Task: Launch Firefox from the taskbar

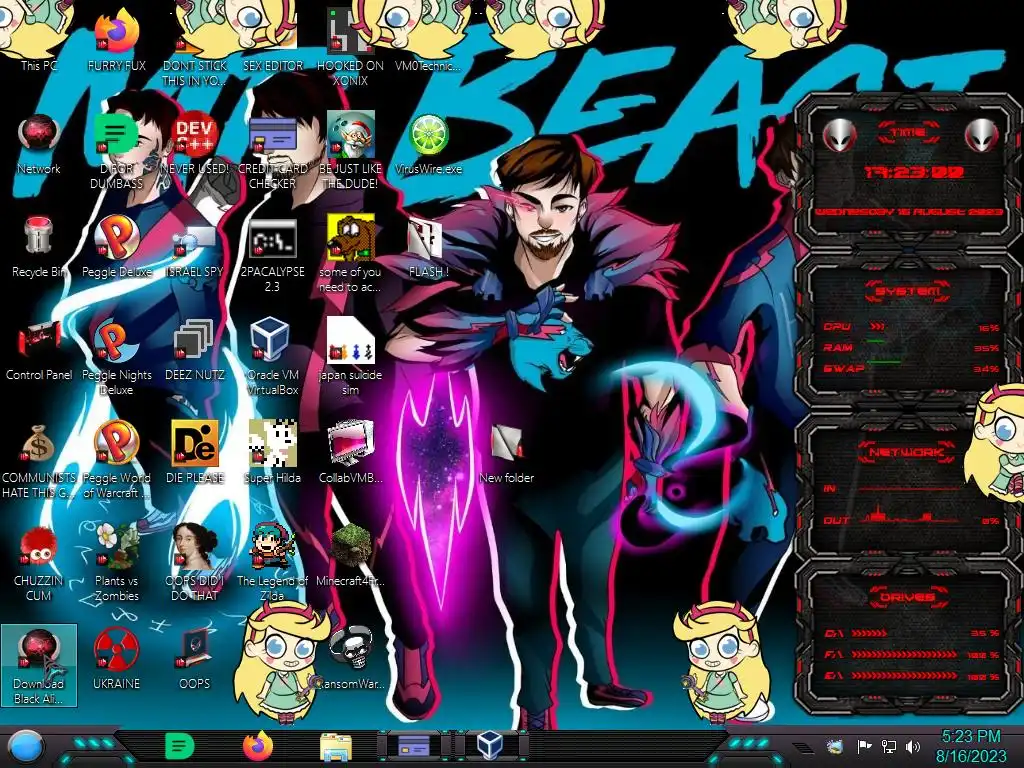Action: coord(257,746)
